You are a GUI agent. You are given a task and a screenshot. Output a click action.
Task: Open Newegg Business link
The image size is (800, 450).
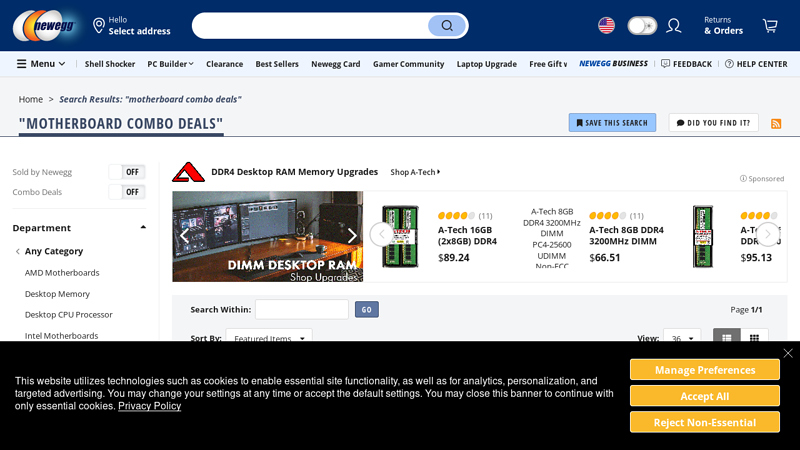[613, 64]
